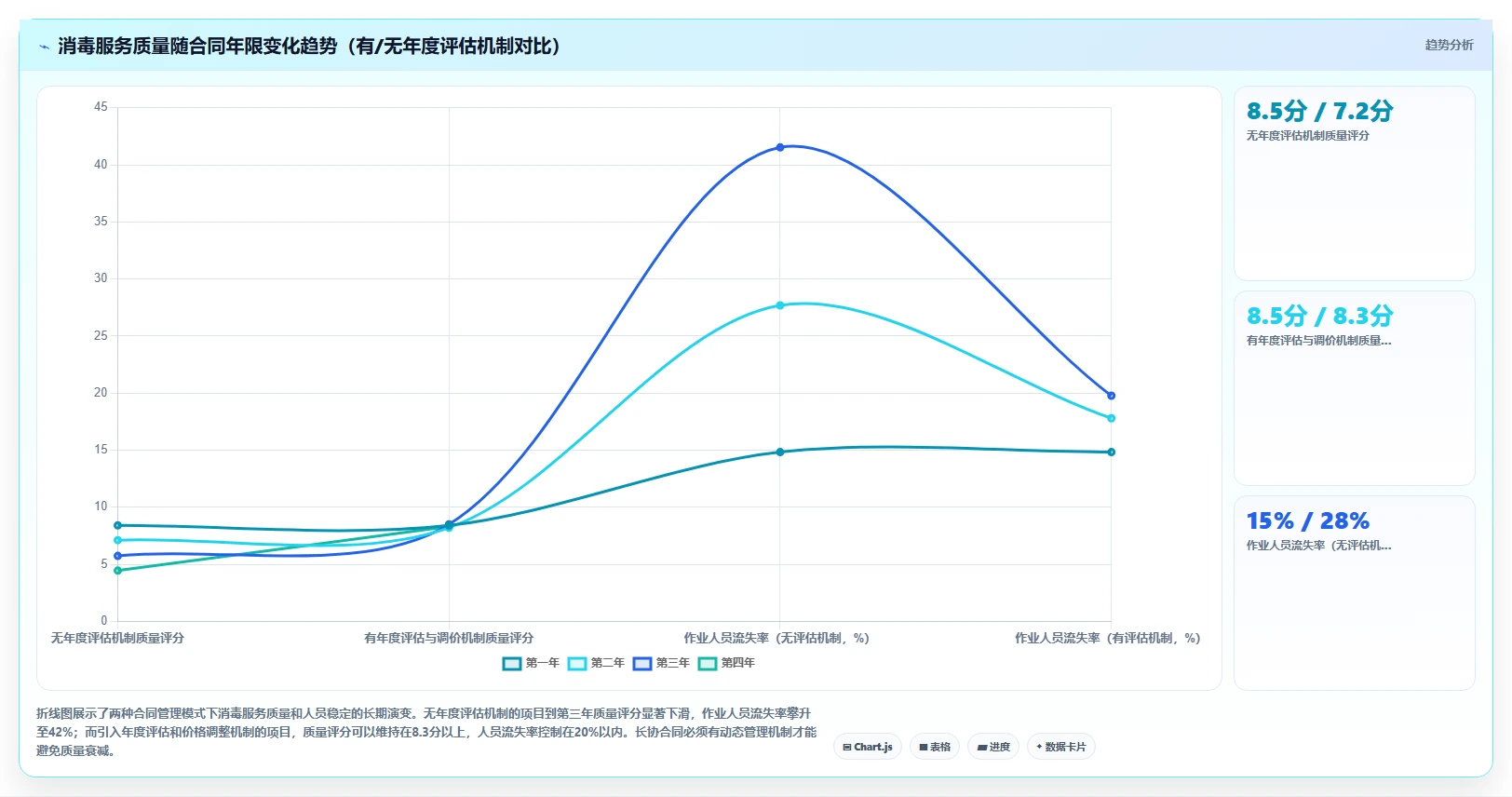Click the 第三年 legend color box
This screenshot has width=1512, height=797.
coord(641,663)
